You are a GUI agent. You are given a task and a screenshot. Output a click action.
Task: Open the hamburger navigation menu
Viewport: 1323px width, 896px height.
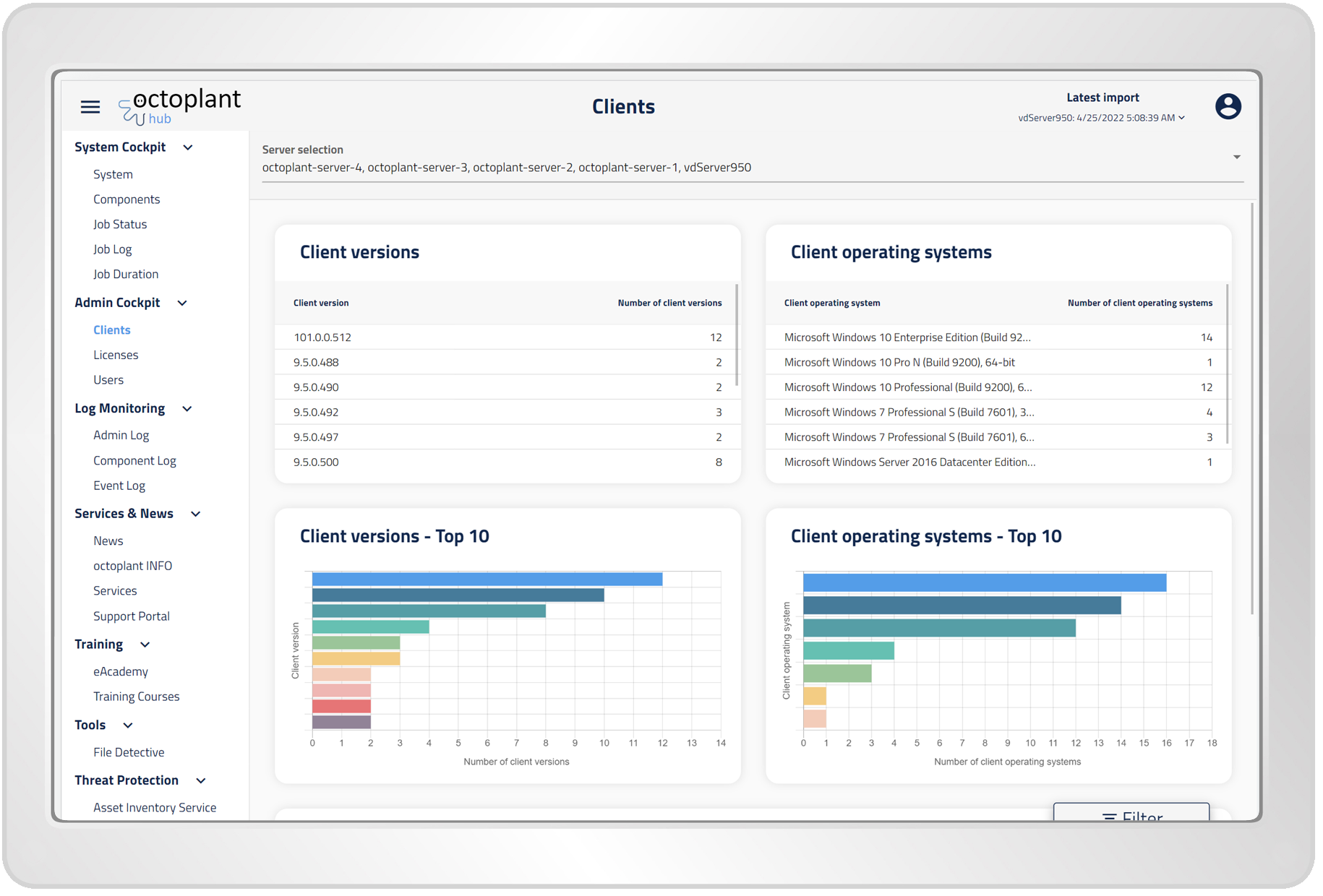point(90,107)
